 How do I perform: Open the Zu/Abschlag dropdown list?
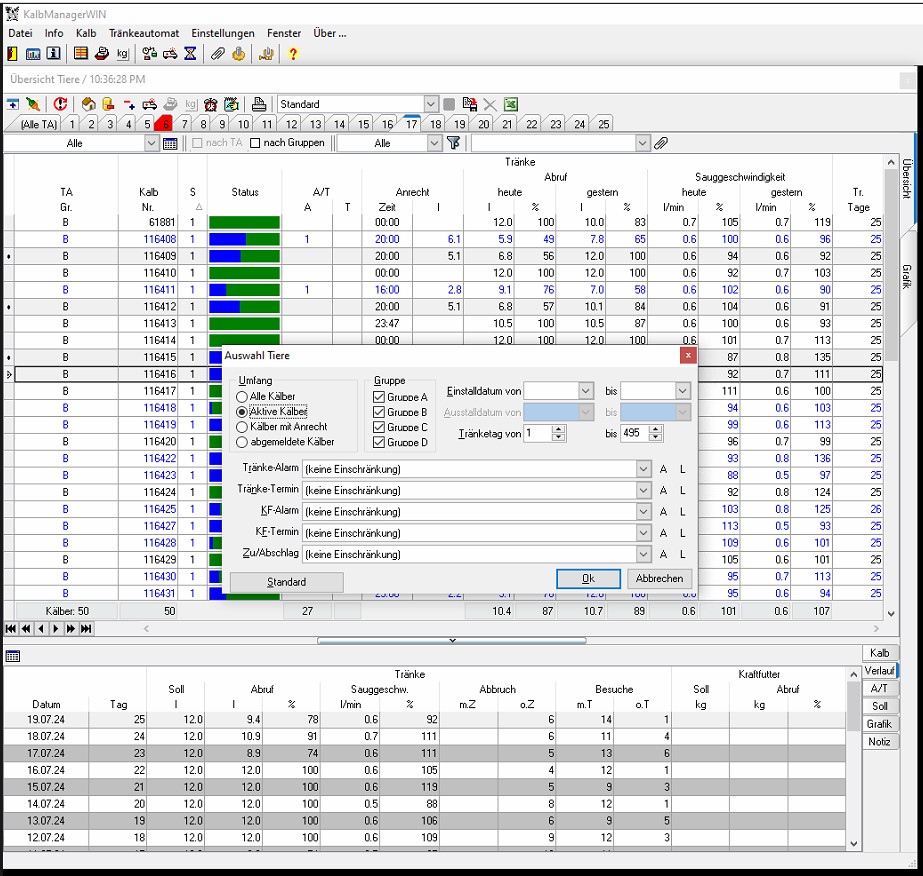[x=643, y=554]
